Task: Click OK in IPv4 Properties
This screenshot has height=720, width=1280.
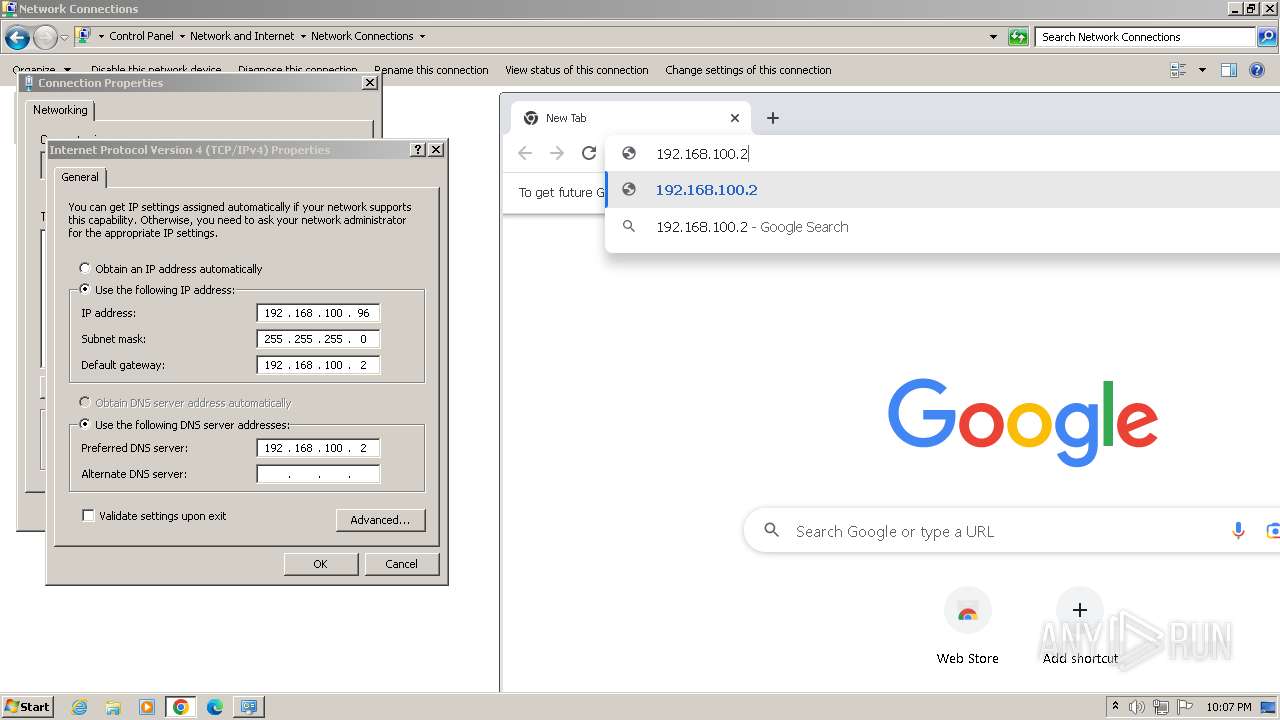Action: click(320, 564)
